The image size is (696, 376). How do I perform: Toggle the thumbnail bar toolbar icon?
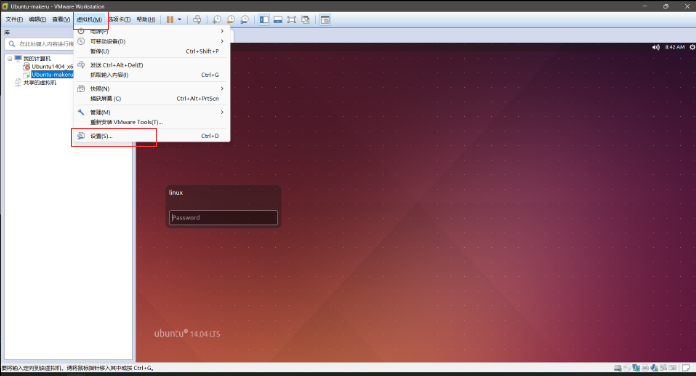coord(278,20)
